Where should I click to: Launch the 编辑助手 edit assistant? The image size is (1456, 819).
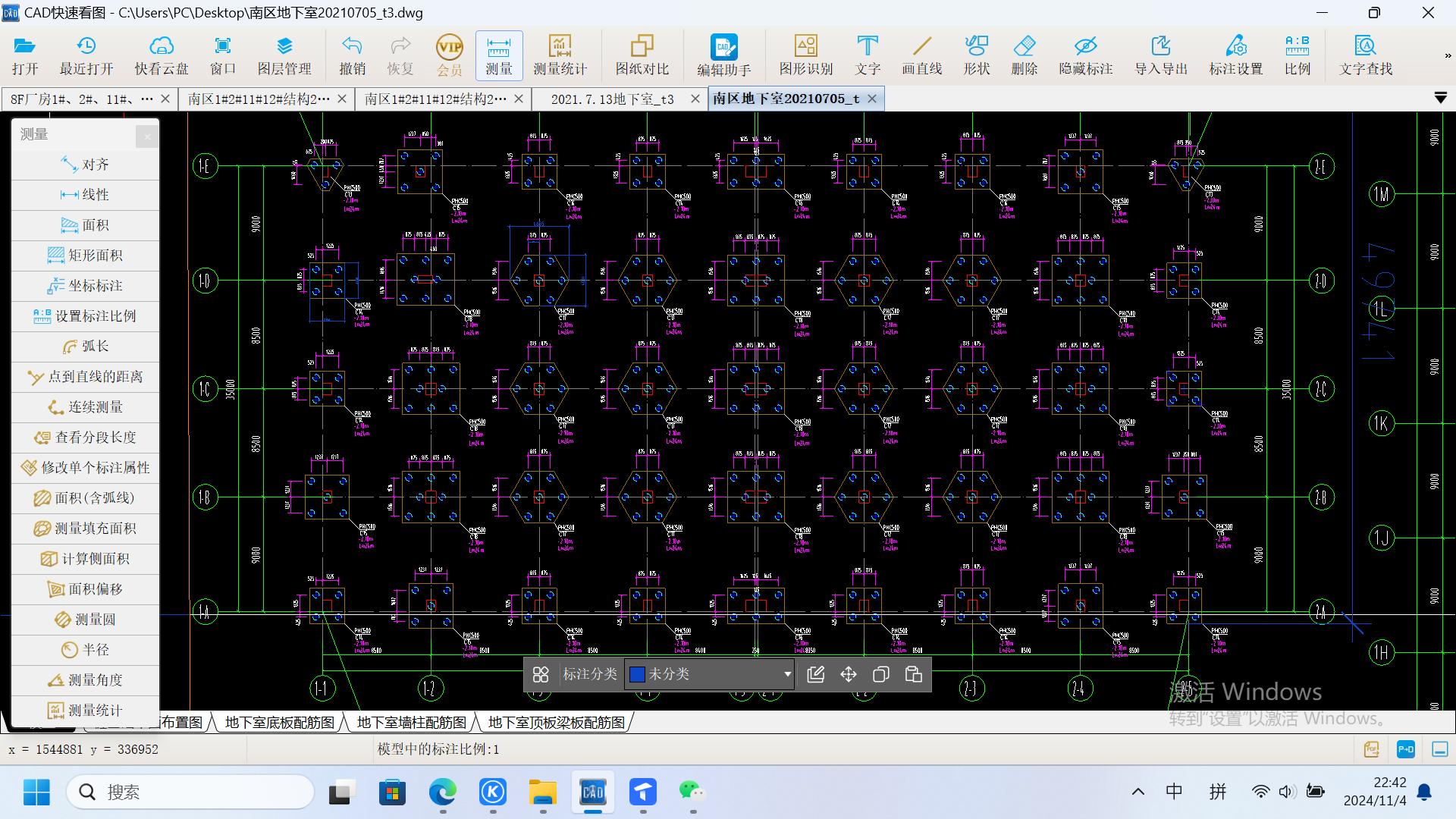724,55
